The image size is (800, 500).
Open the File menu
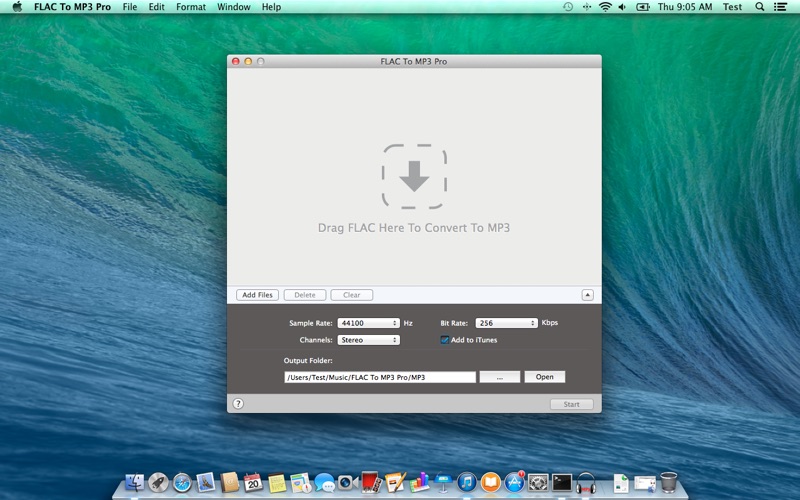coord(130,7)
